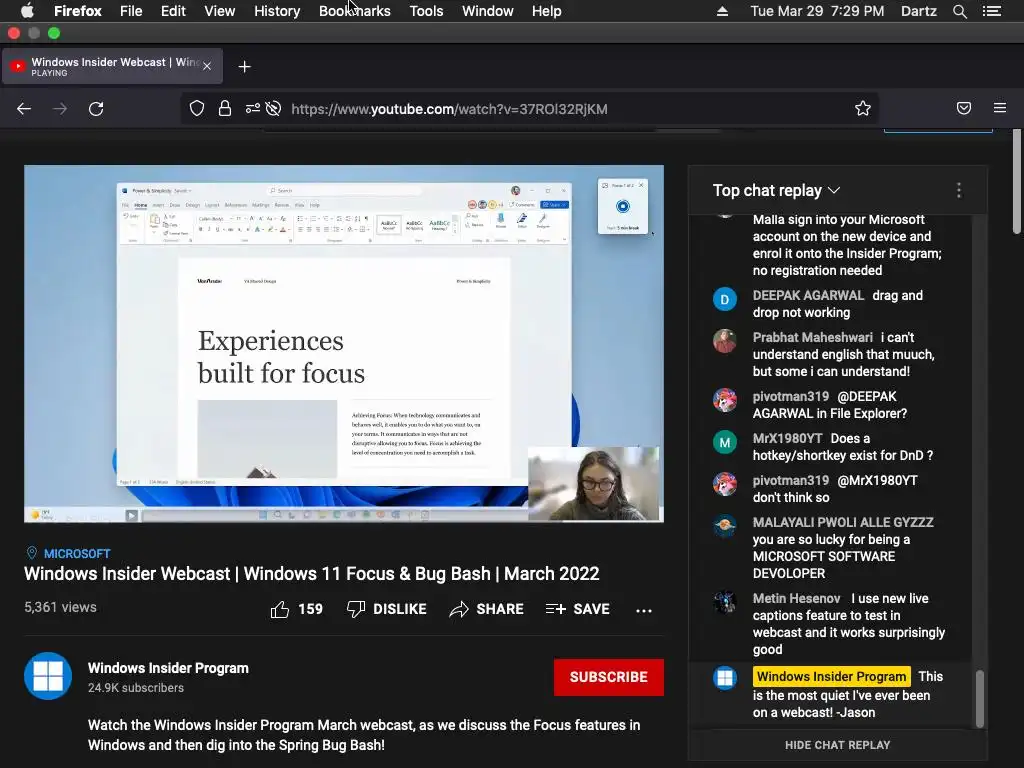Click MALAYALI PWOLI ALLE GYZZZ username

842,522
